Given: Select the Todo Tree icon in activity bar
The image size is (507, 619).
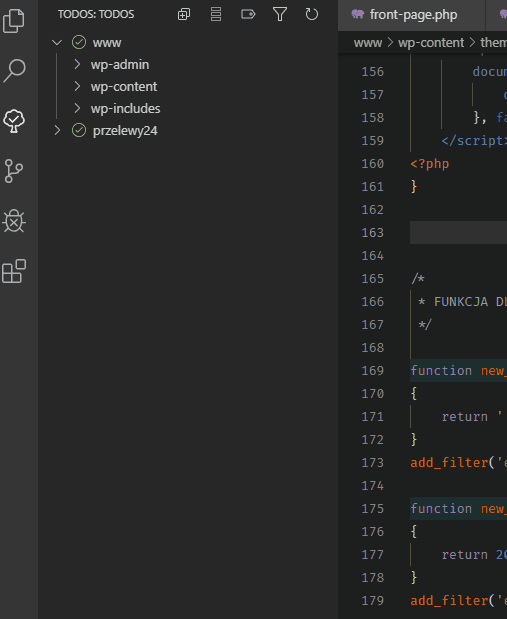Looking at the screenshot, I should point(14,121).
